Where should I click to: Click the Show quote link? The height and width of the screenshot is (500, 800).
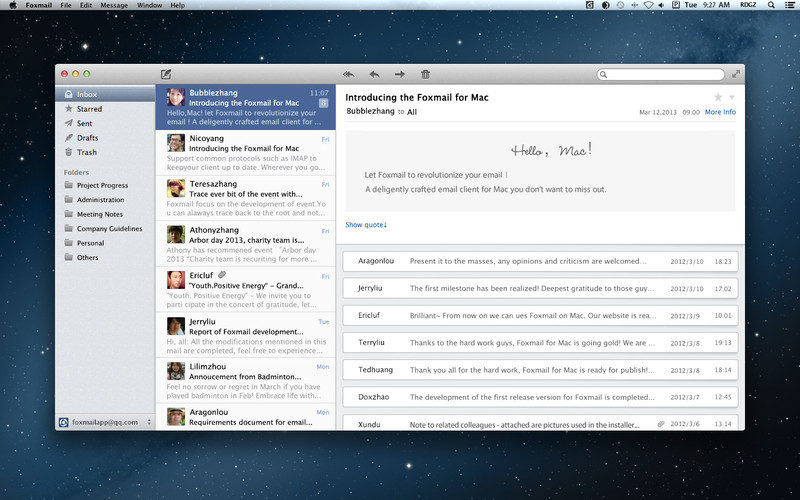pyautogui.click(x=366, y=224)
